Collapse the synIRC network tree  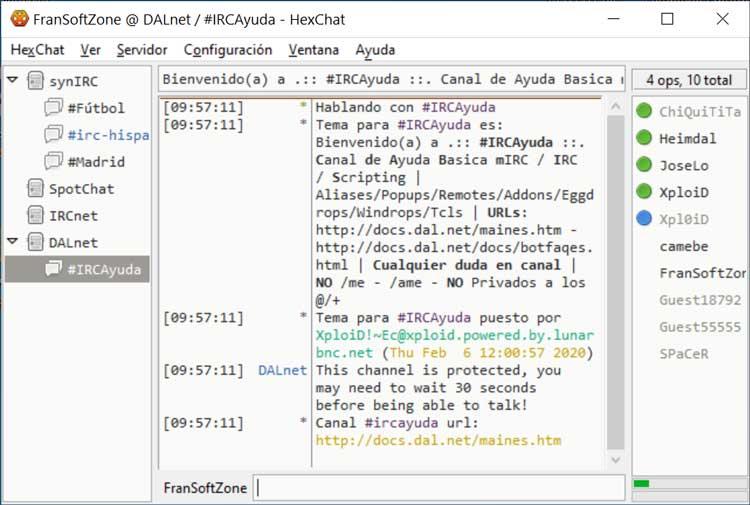pyautogui.click(x=13, y=80)
